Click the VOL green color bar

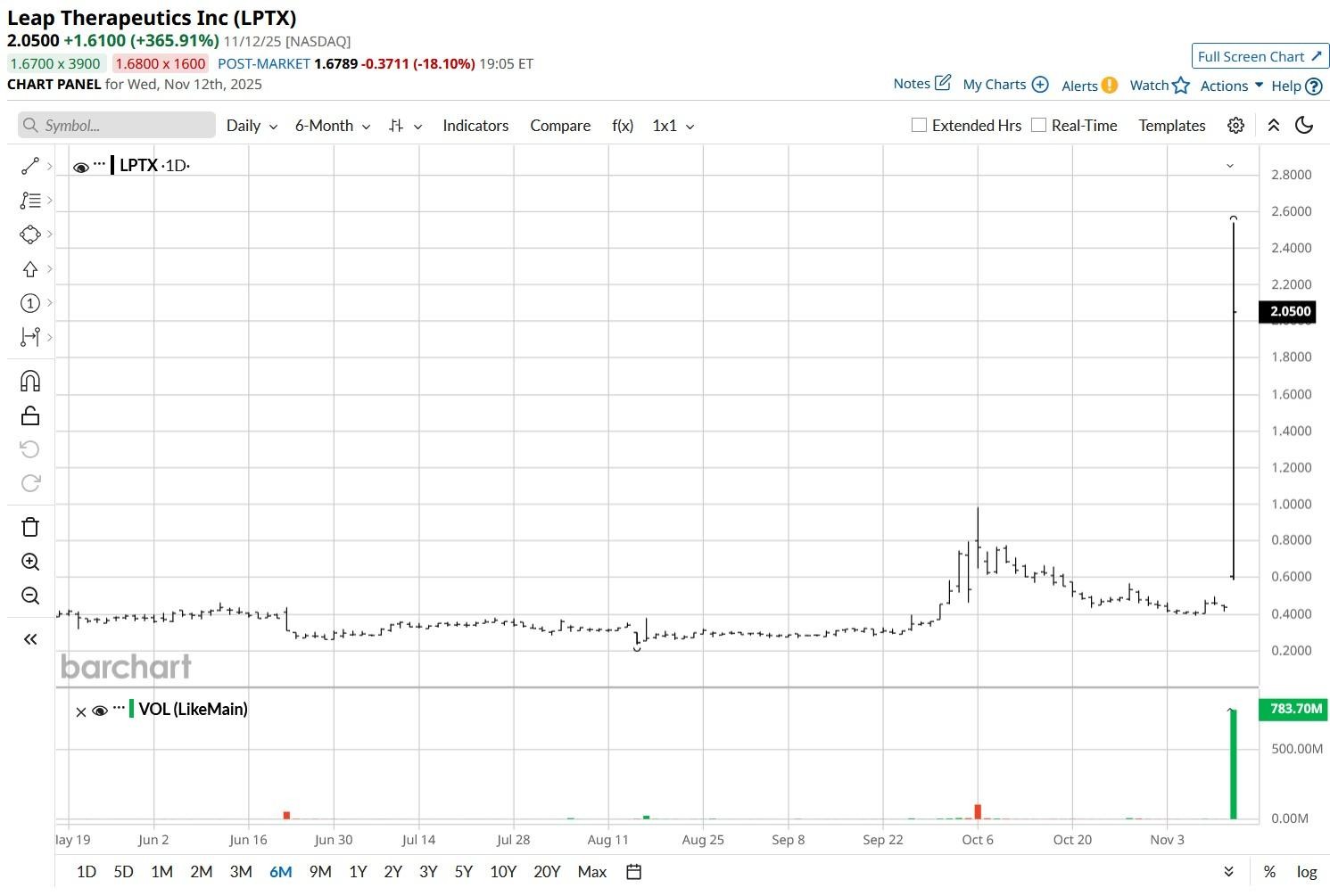[132, 709]
